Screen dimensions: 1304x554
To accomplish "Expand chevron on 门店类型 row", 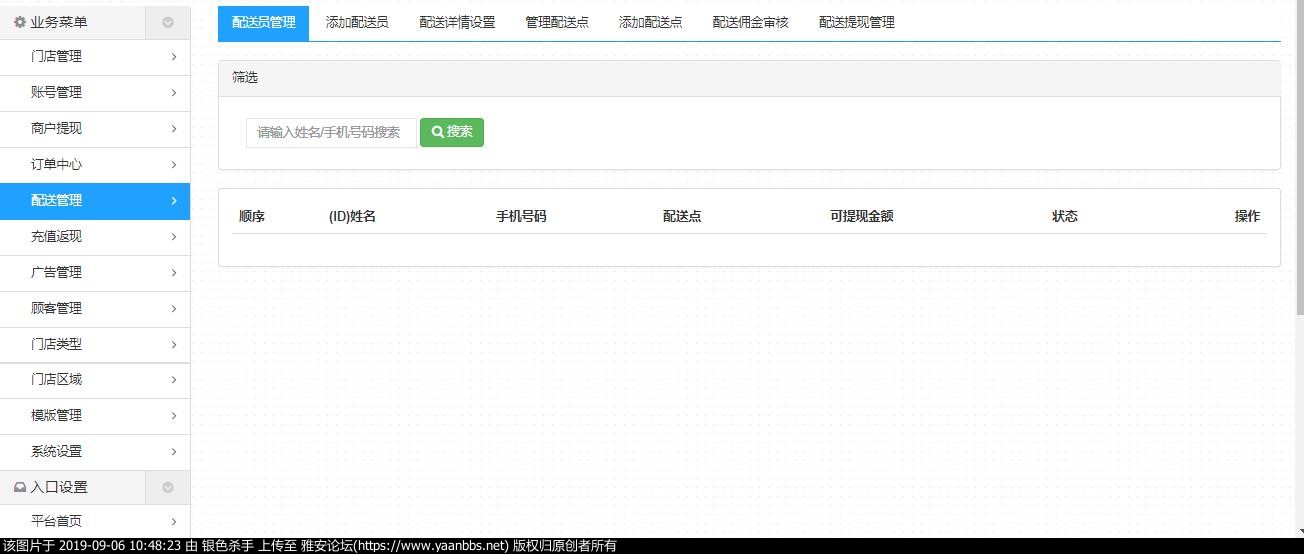I will pyautogui.click(x=174, y=345).
